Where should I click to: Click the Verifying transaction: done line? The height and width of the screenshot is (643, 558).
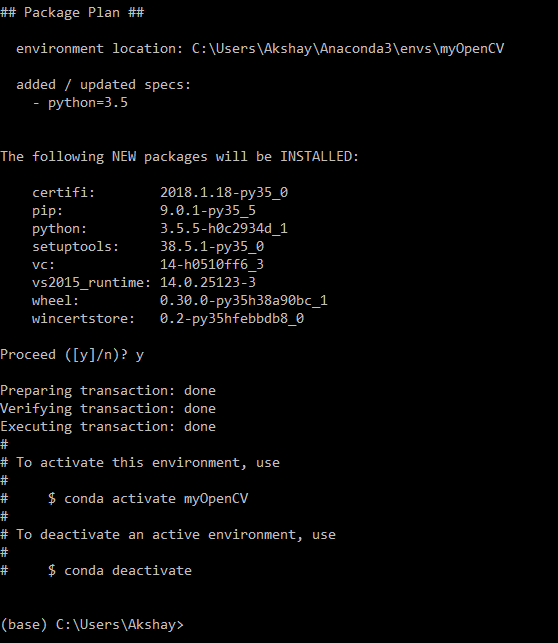pos(108,409)
